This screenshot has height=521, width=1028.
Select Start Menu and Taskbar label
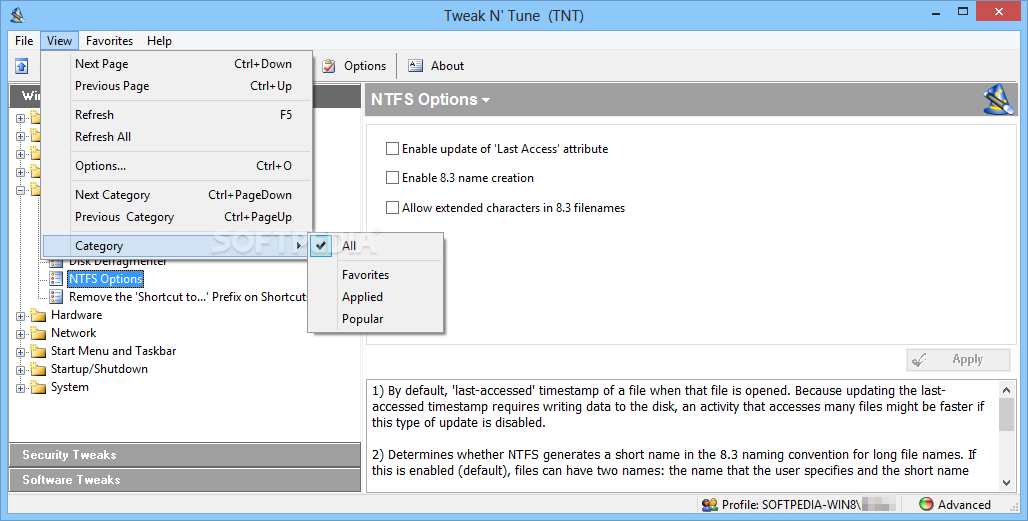pos(113,351)
